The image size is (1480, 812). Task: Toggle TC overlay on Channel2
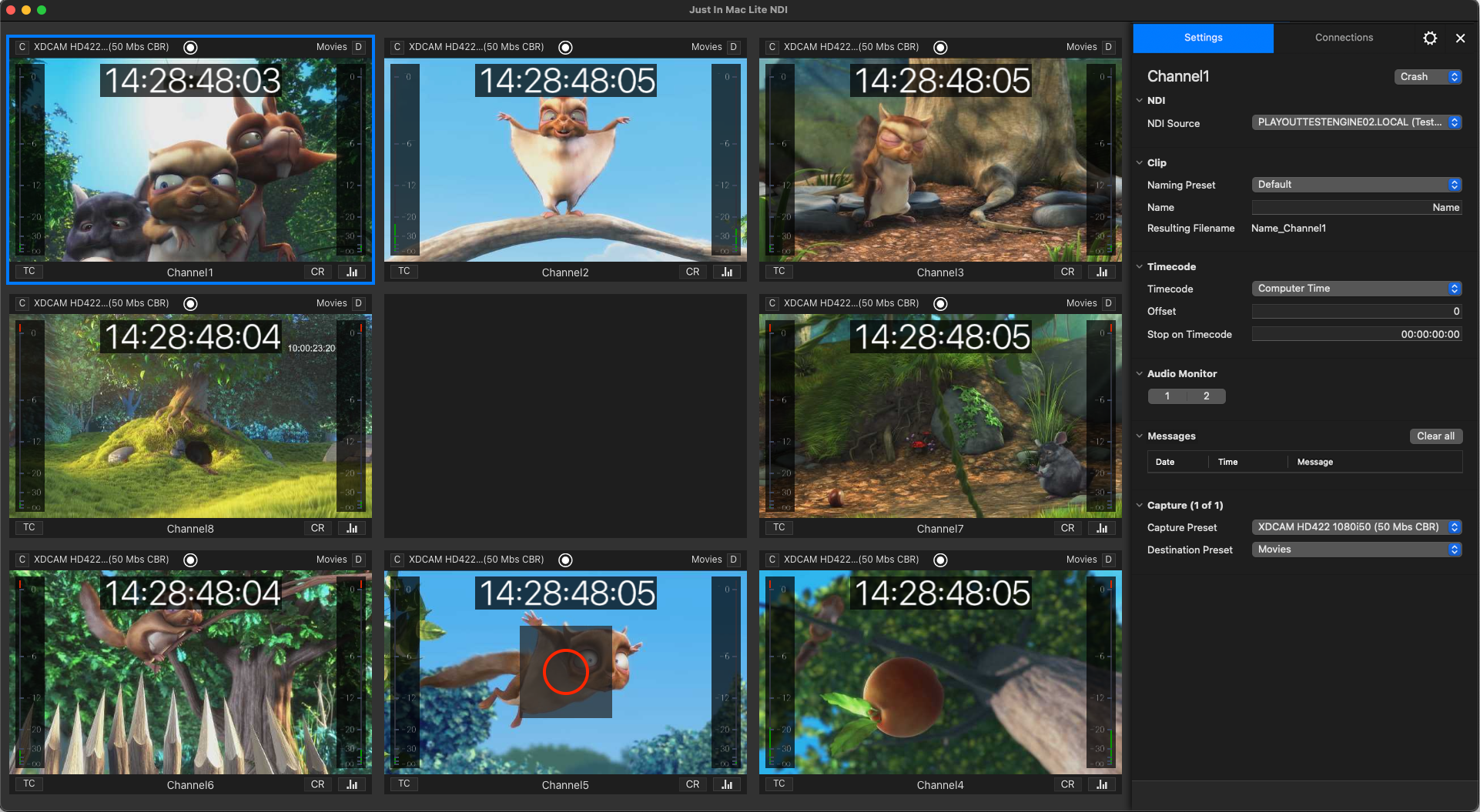(x=404, y=271)
